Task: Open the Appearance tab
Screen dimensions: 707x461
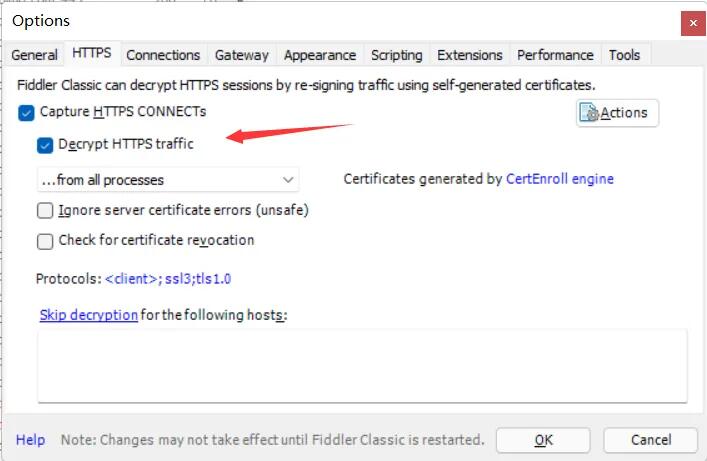Action: [x=319, y=55]
